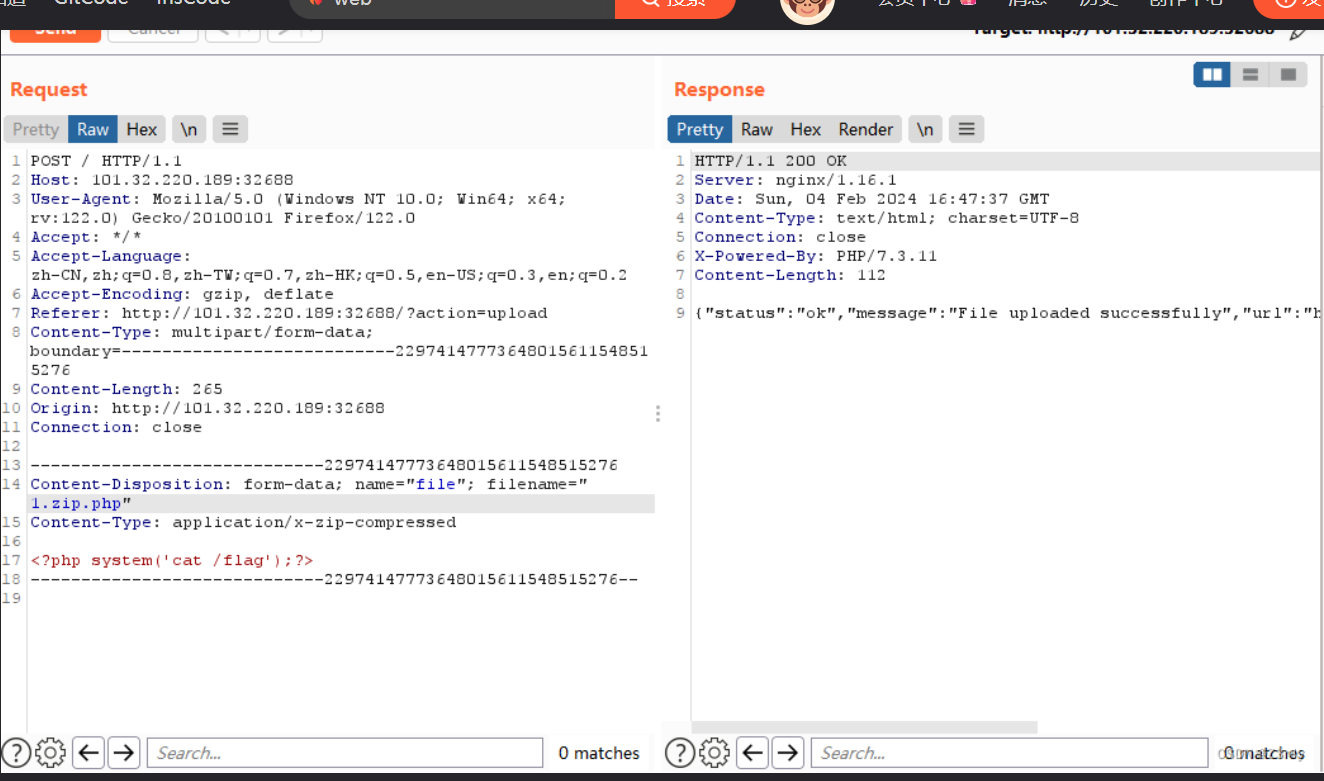Click the 'Request' panel heading
The image size is (1324, 781).
point(49,89)
